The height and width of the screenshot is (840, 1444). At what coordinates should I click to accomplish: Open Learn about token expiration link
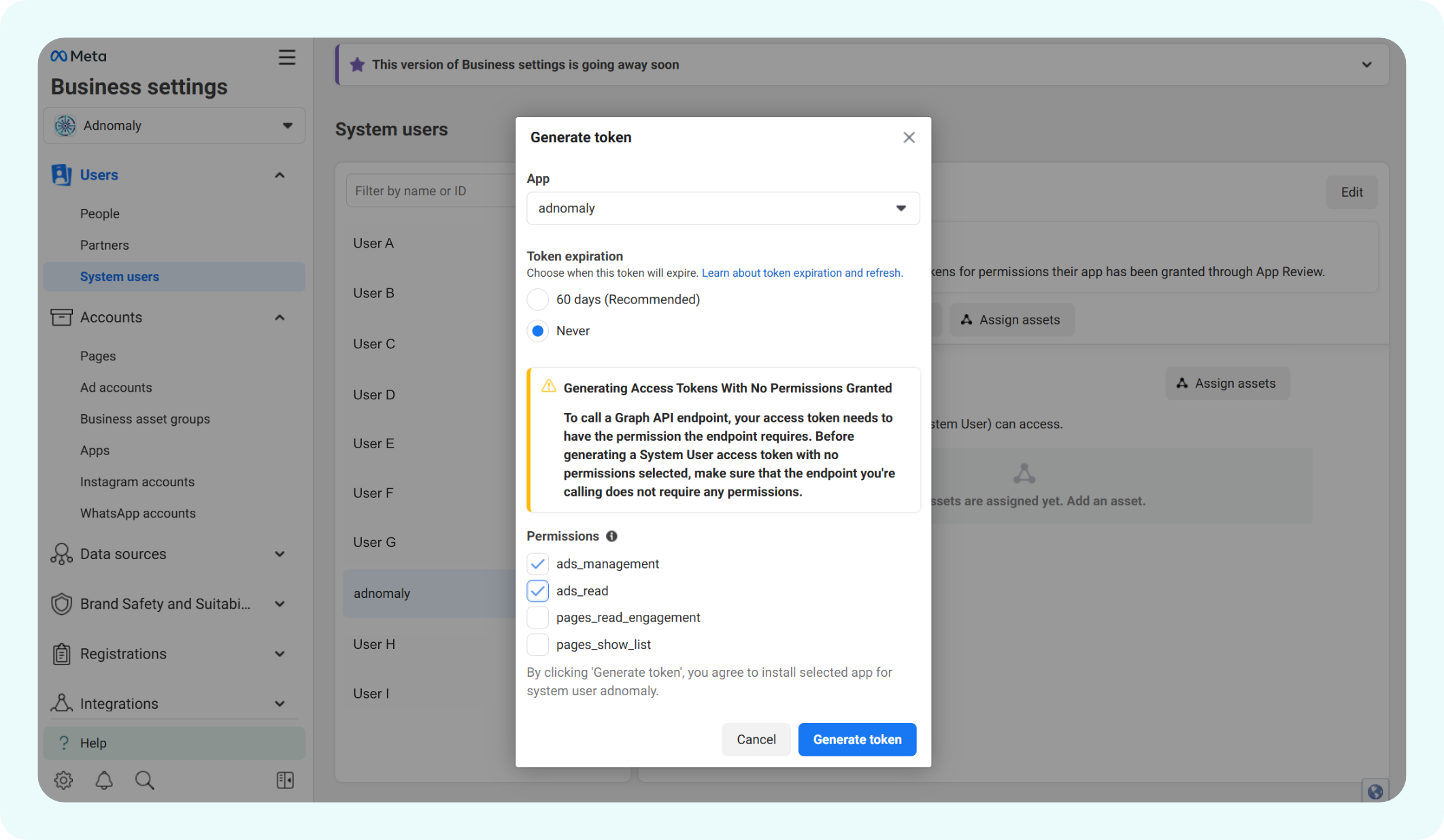pyautogui.click(x=801, y=273)
